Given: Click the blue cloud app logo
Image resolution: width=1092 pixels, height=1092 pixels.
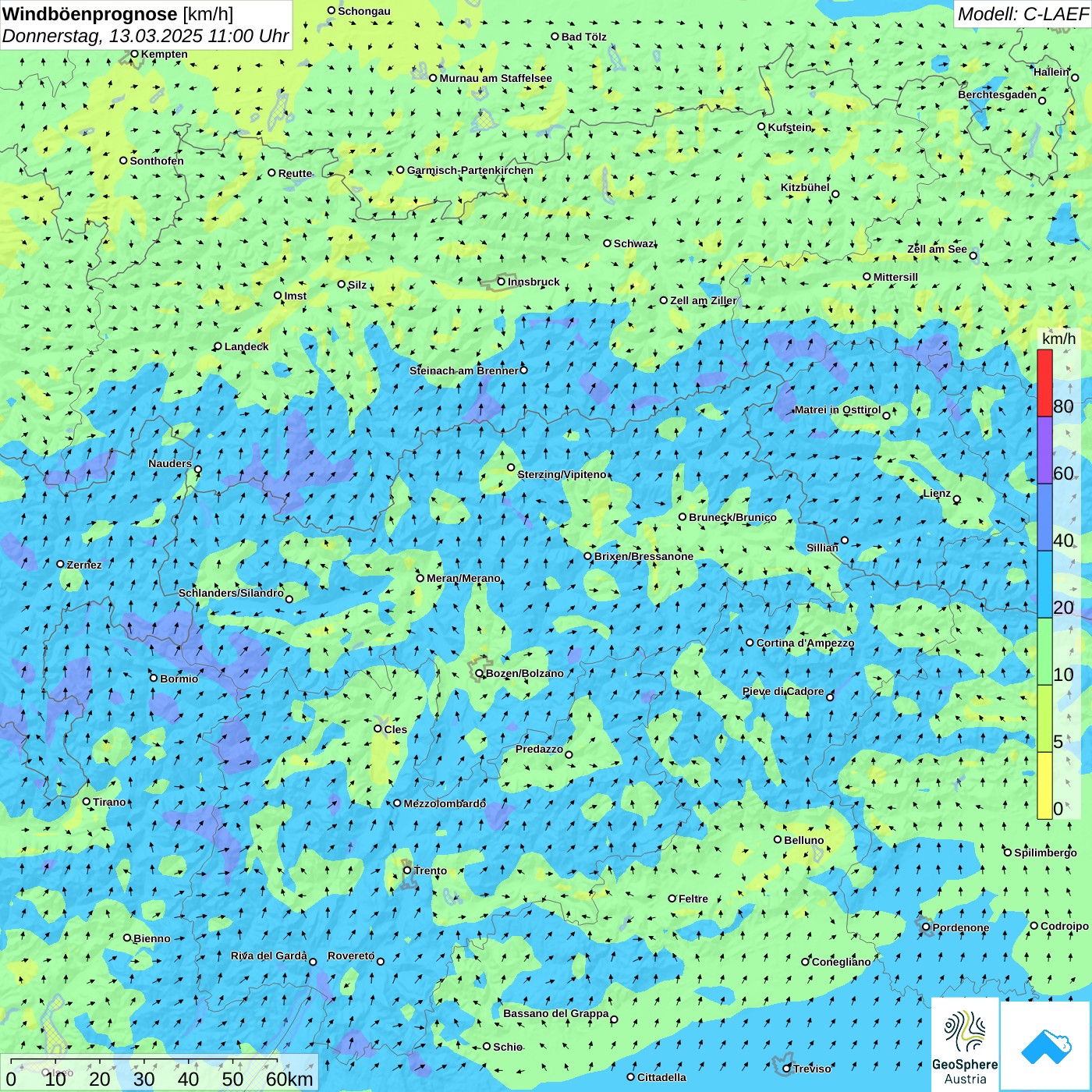Looking at the screenshot, I should click(x=1046, y=1046).
